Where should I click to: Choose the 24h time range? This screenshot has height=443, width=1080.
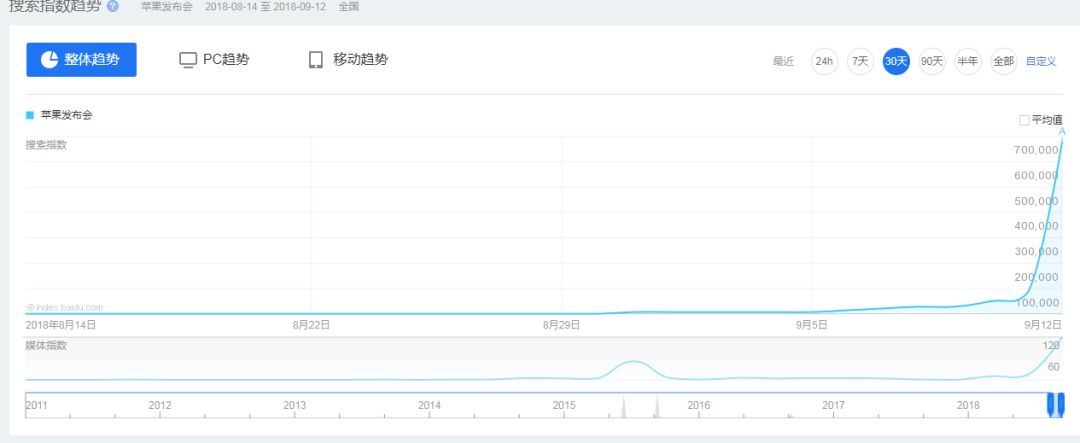point(824,61)
